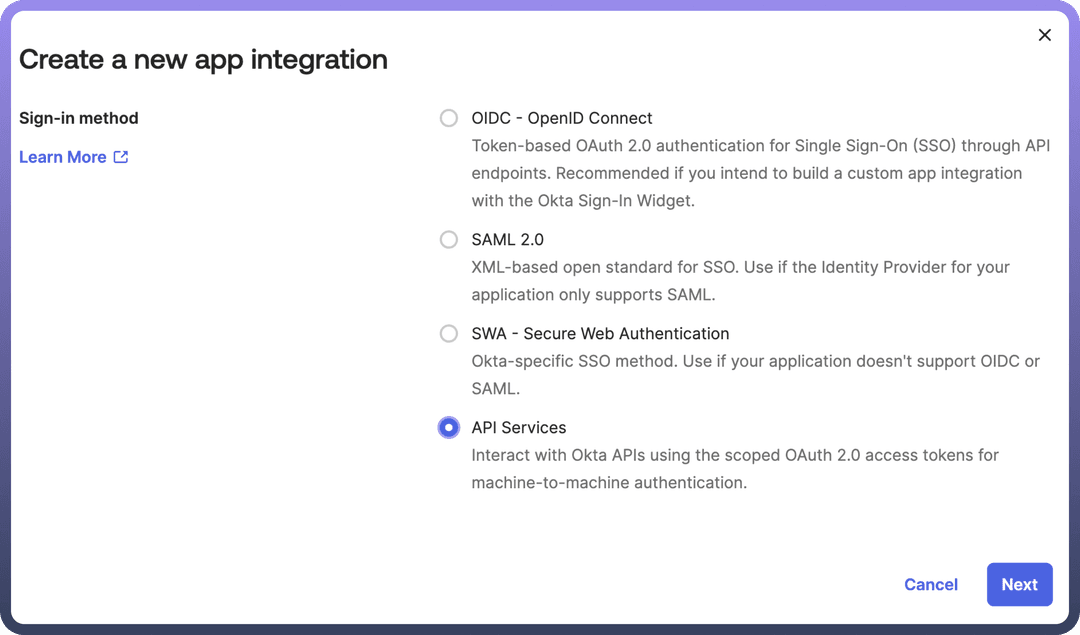Screen dimensions: 1080x635
Task: Click the "OIDC - OpenID Connect" label text
Action: 562,118
